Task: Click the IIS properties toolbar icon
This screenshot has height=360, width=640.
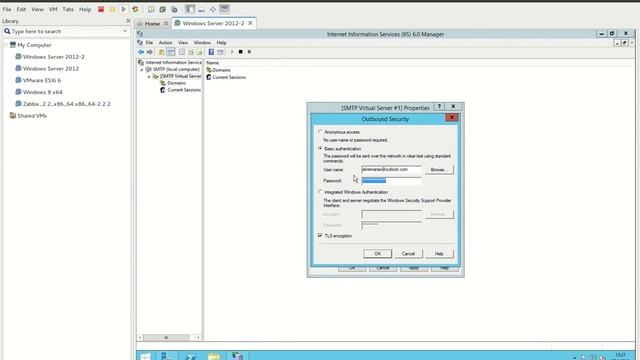Action: 182,52
